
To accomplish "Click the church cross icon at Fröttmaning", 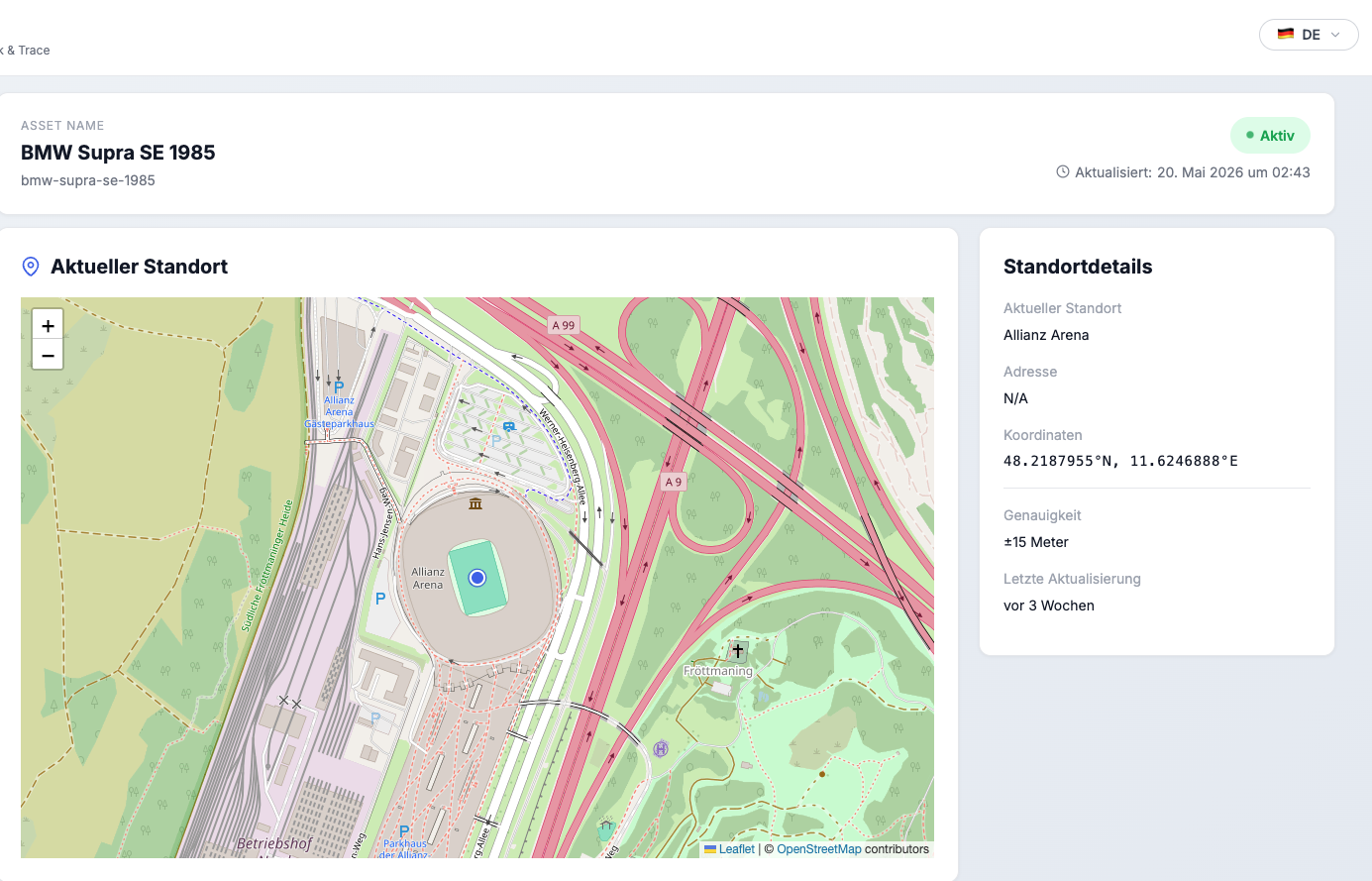I will (x=738, y=651).
